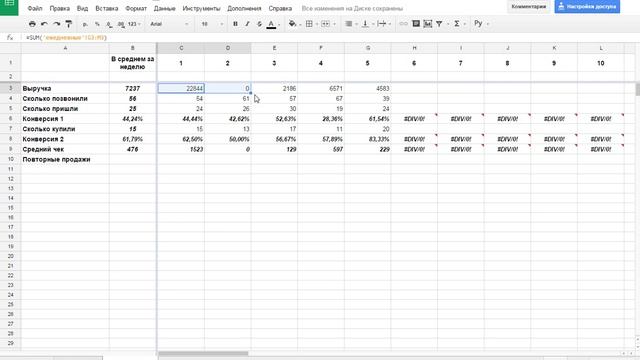640x360 pixels.
Task: Click the Print icon in the toolbar
Action: tap(32, 24)
